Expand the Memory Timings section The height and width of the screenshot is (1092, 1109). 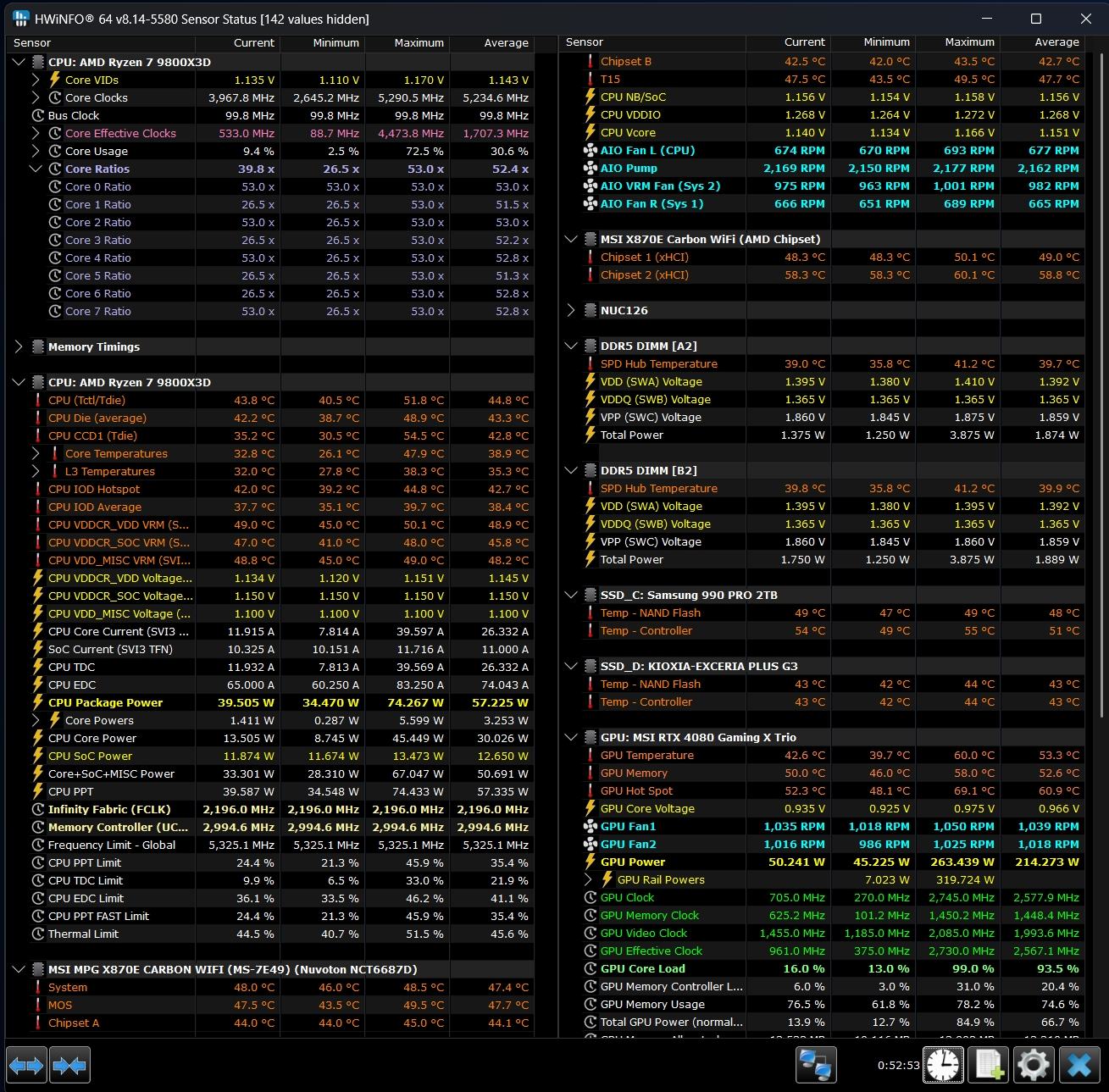click(x=19, y=346)
